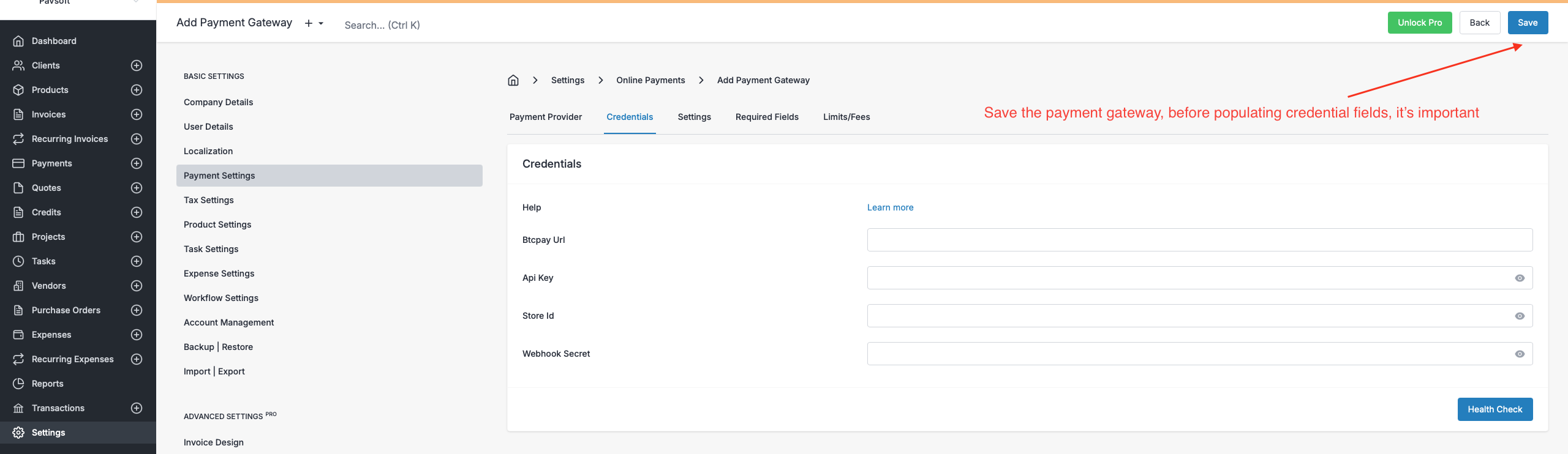Open Account Management settings

[x=228, y=322]
